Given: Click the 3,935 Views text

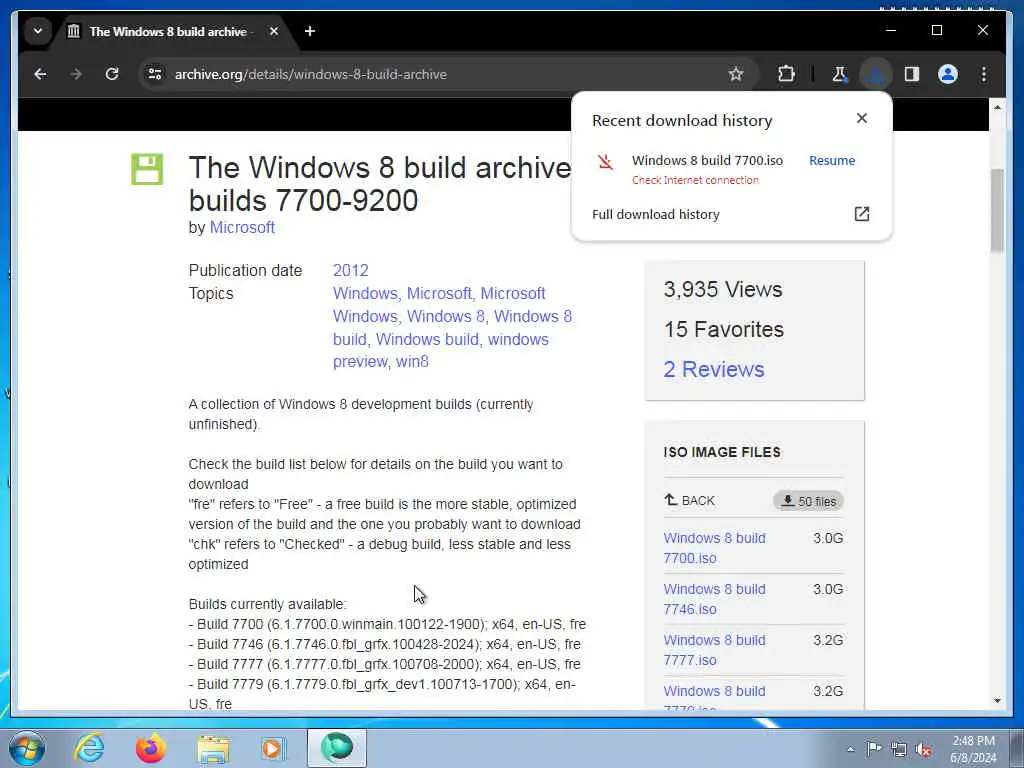Looking at the screenshot, I should (723, 289).
